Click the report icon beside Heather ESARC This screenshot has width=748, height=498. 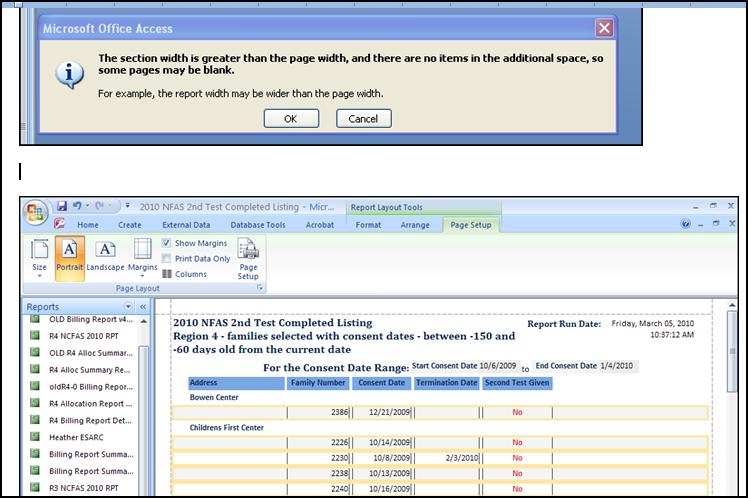tap(35, 436)
